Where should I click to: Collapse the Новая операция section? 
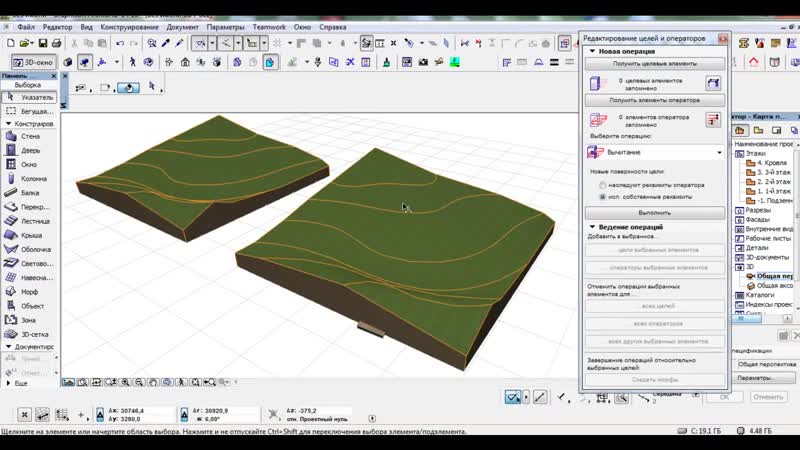(592, 50)
